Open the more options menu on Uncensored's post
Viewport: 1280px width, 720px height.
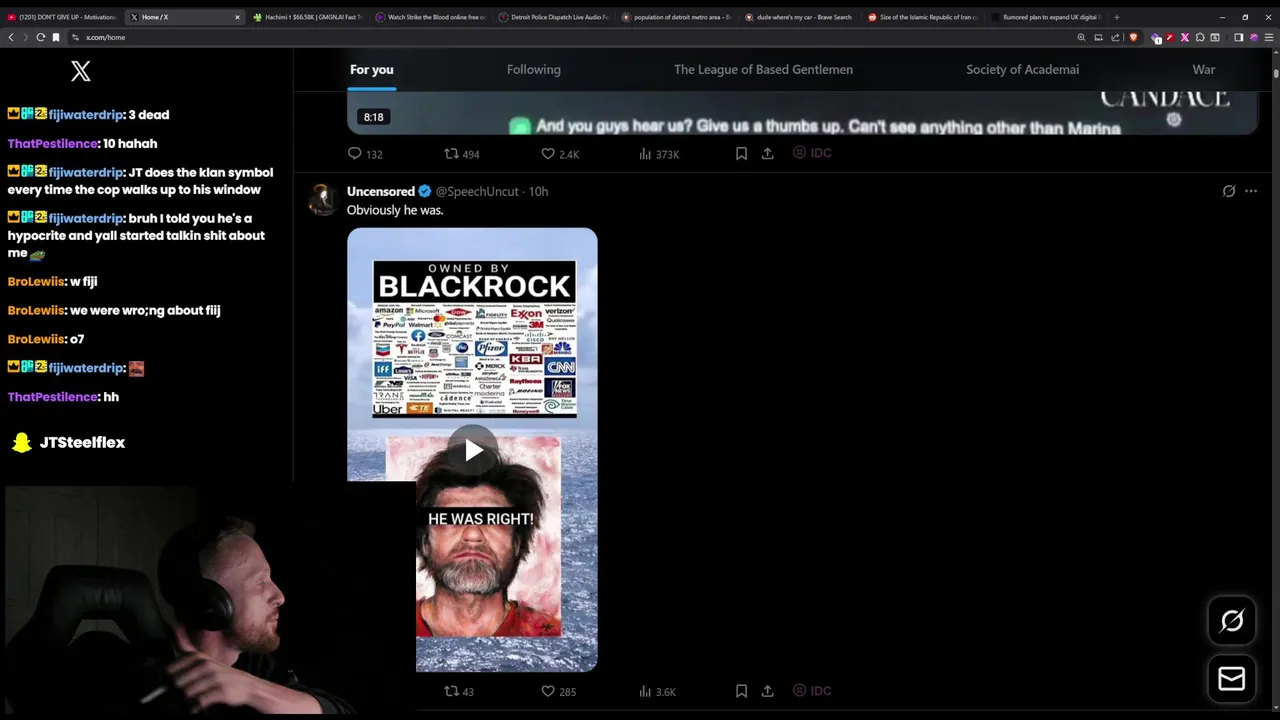1251,191
